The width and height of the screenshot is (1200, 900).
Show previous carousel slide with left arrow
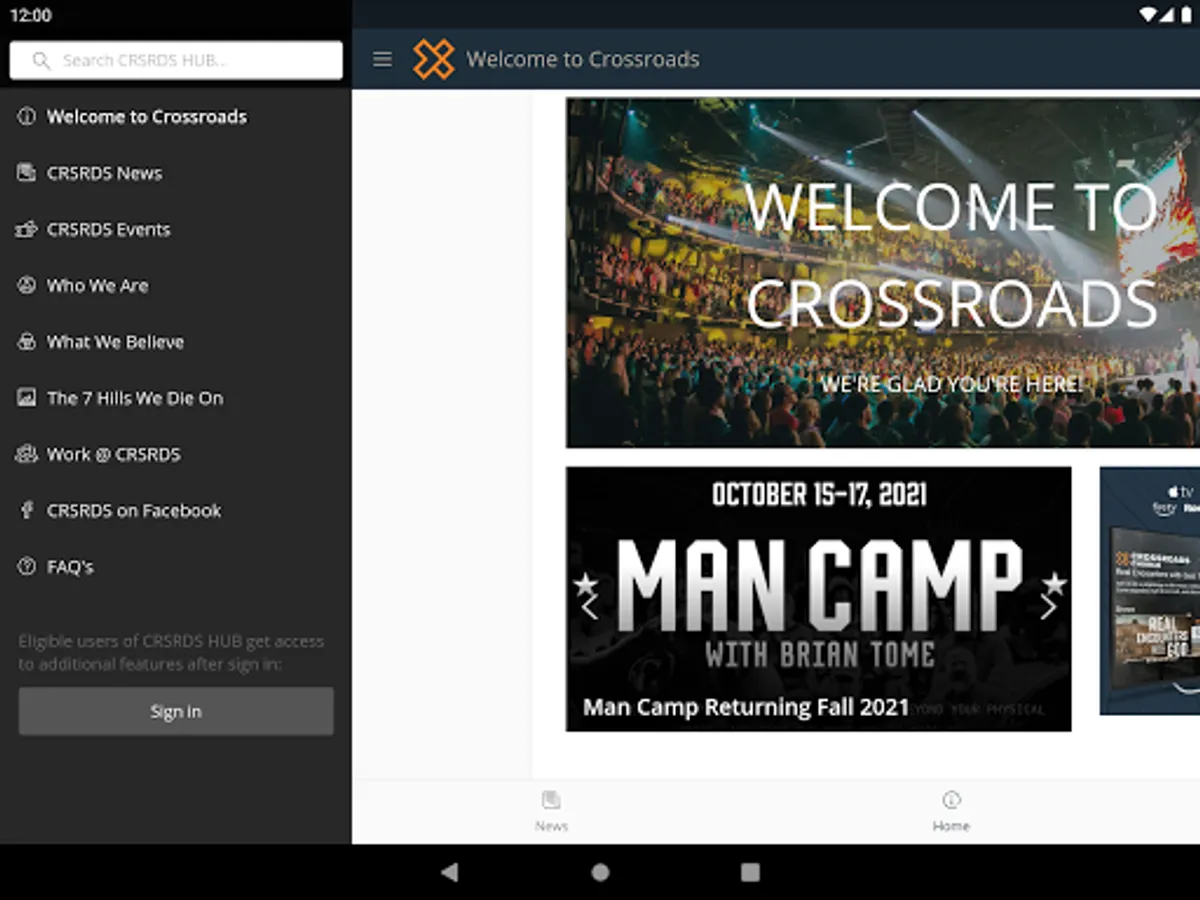[589, 607]
